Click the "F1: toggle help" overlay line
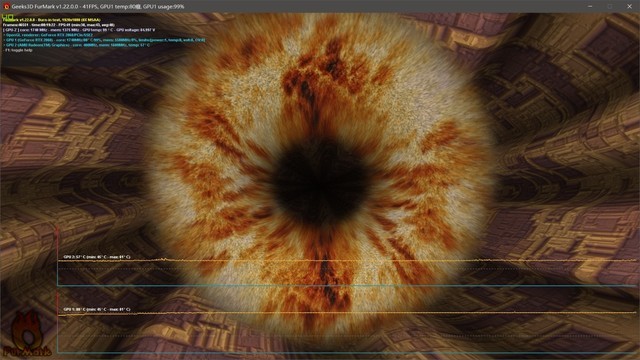The width and height of the screenshot is (640, 360). [x=18, y=50]
